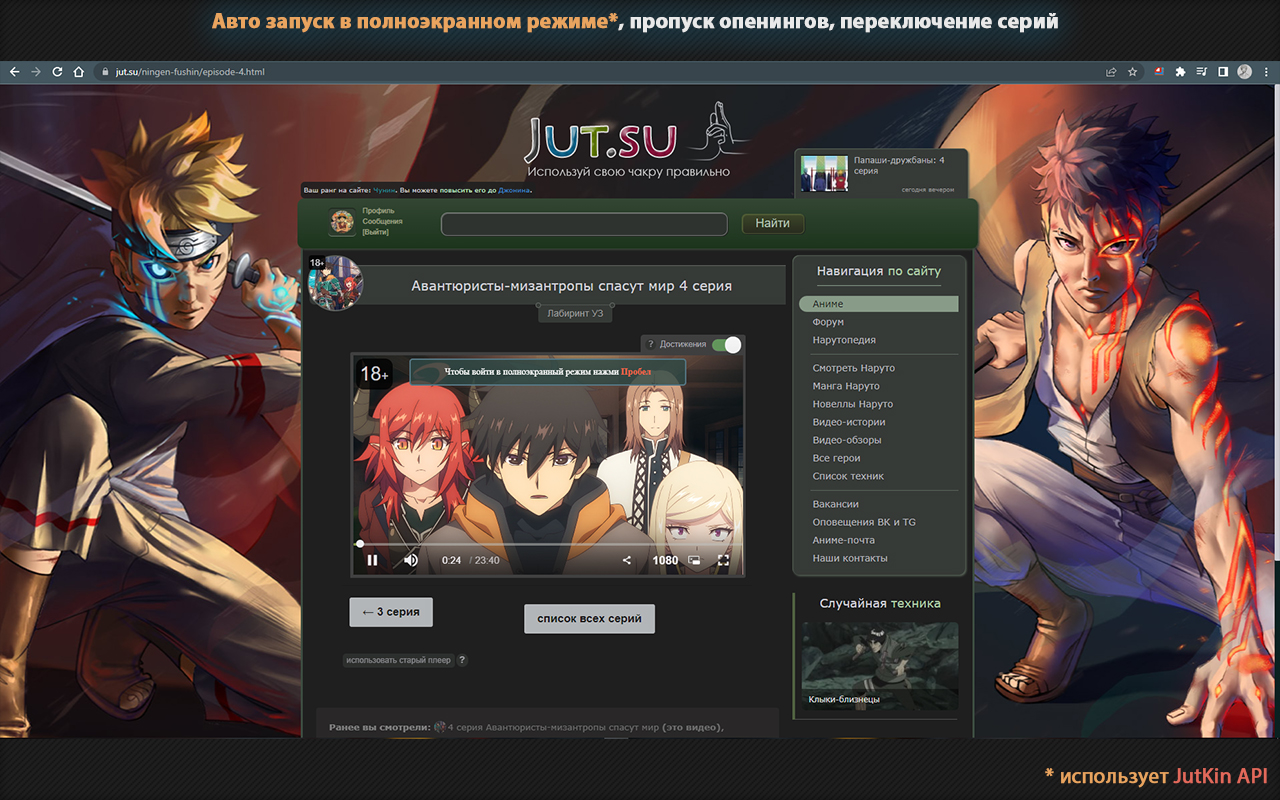Open the browser three-dot menu
The width and height of the screenshot is (1280, 800).
coord(1266,72)
